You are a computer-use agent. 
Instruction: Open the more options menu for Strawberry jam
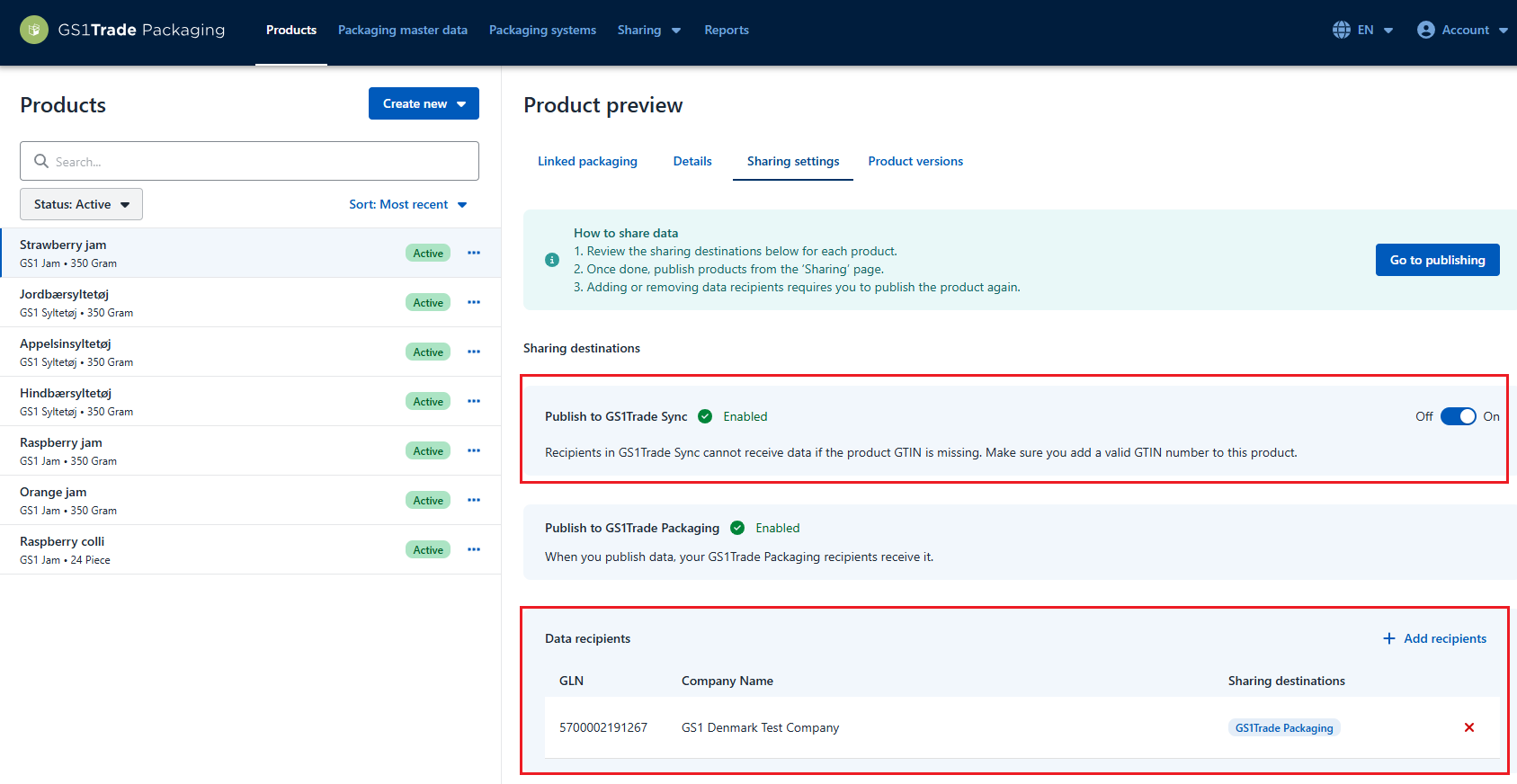point(474,253)
